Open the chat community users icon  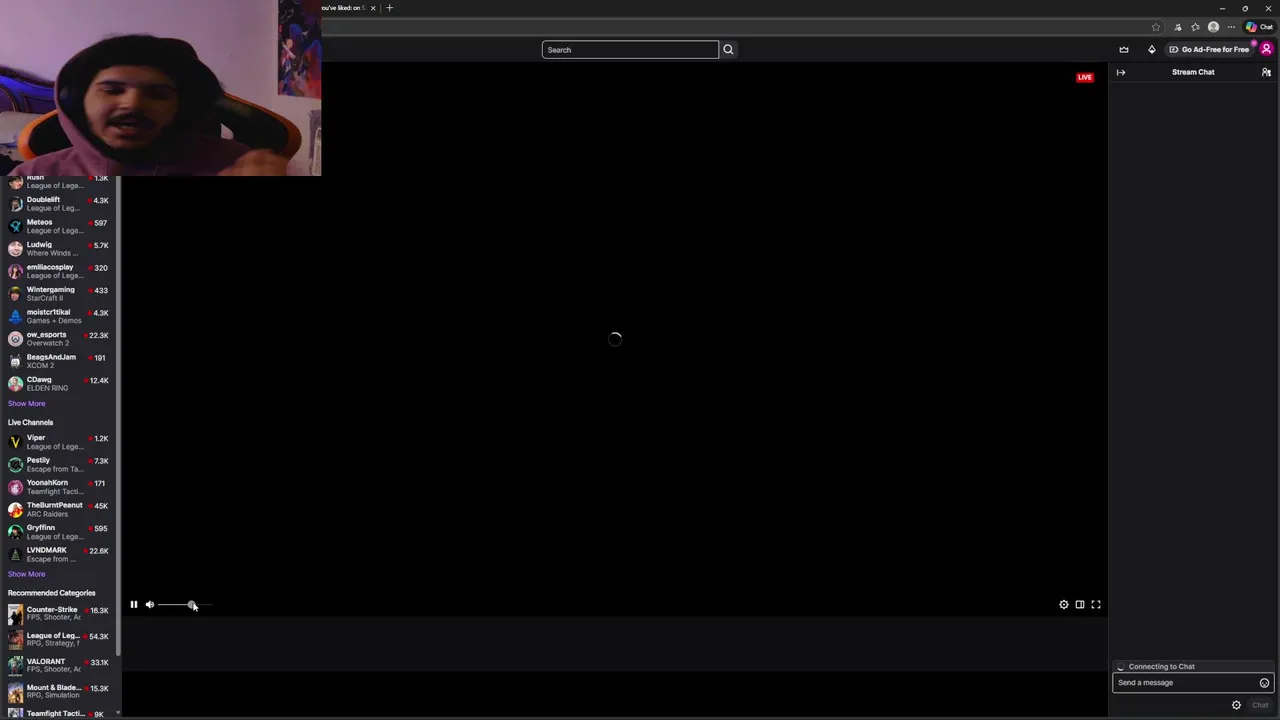click(1266, 72)
